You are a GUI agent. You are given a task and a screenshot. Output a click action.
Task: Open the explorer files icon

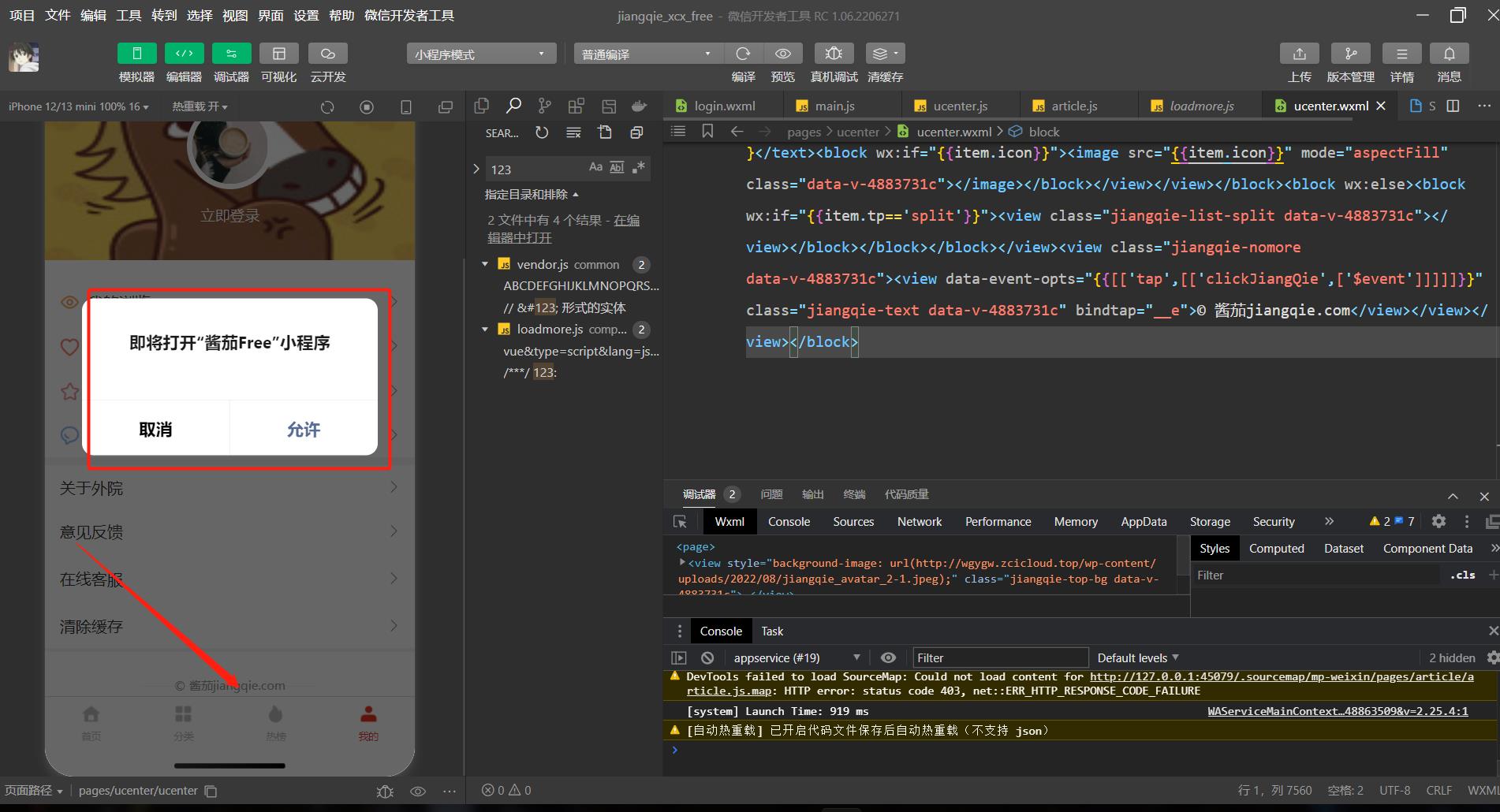pos(481,106)
